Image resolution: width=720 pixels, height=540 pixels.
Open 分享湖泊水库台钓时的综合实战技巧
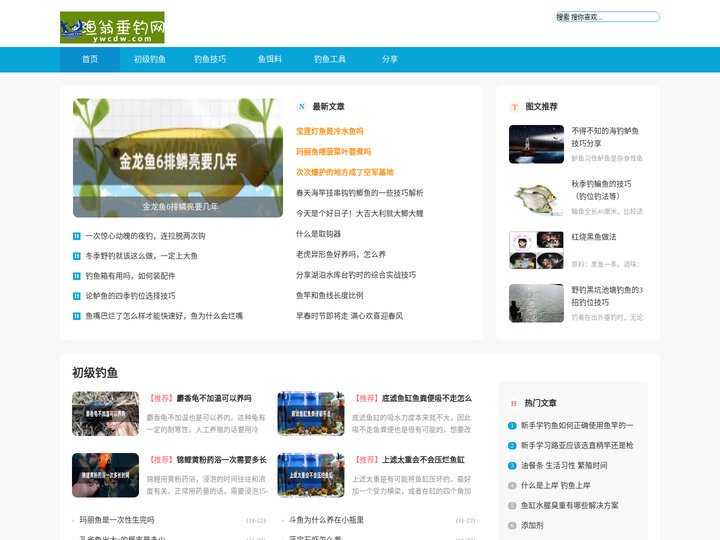point(356,275)
